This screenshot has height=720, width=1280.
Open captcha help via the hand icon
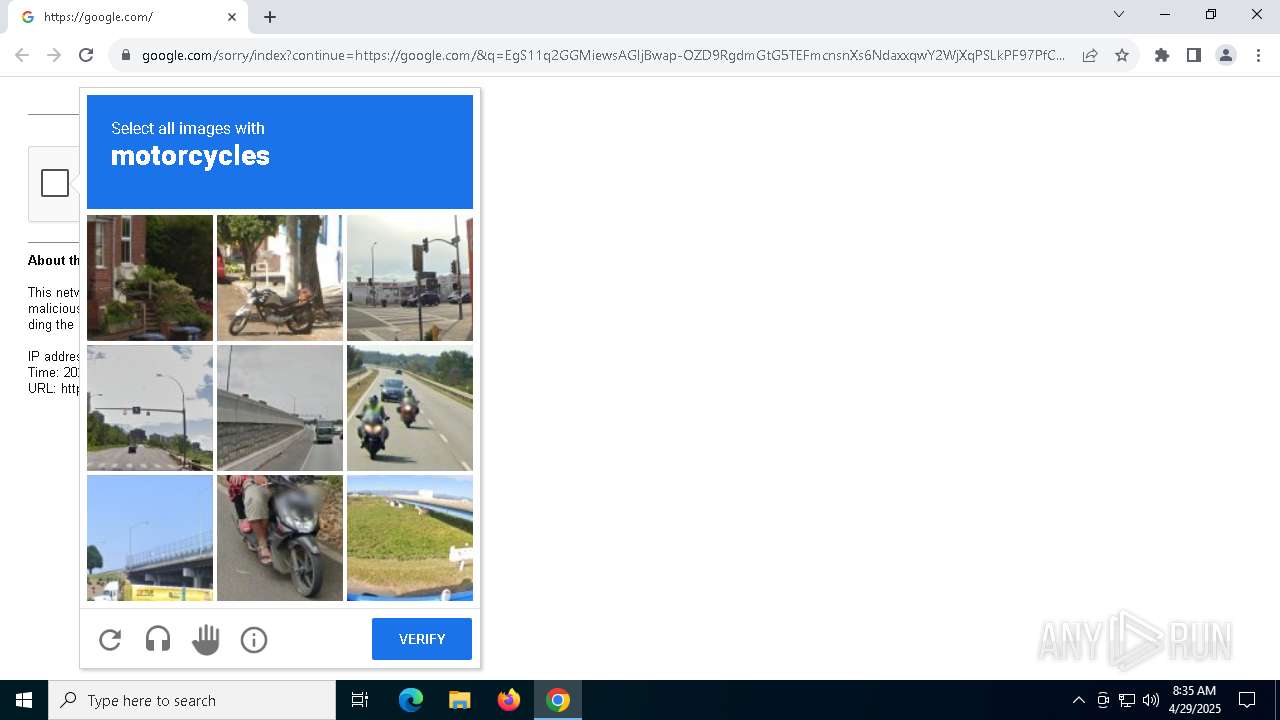(206, 640)
